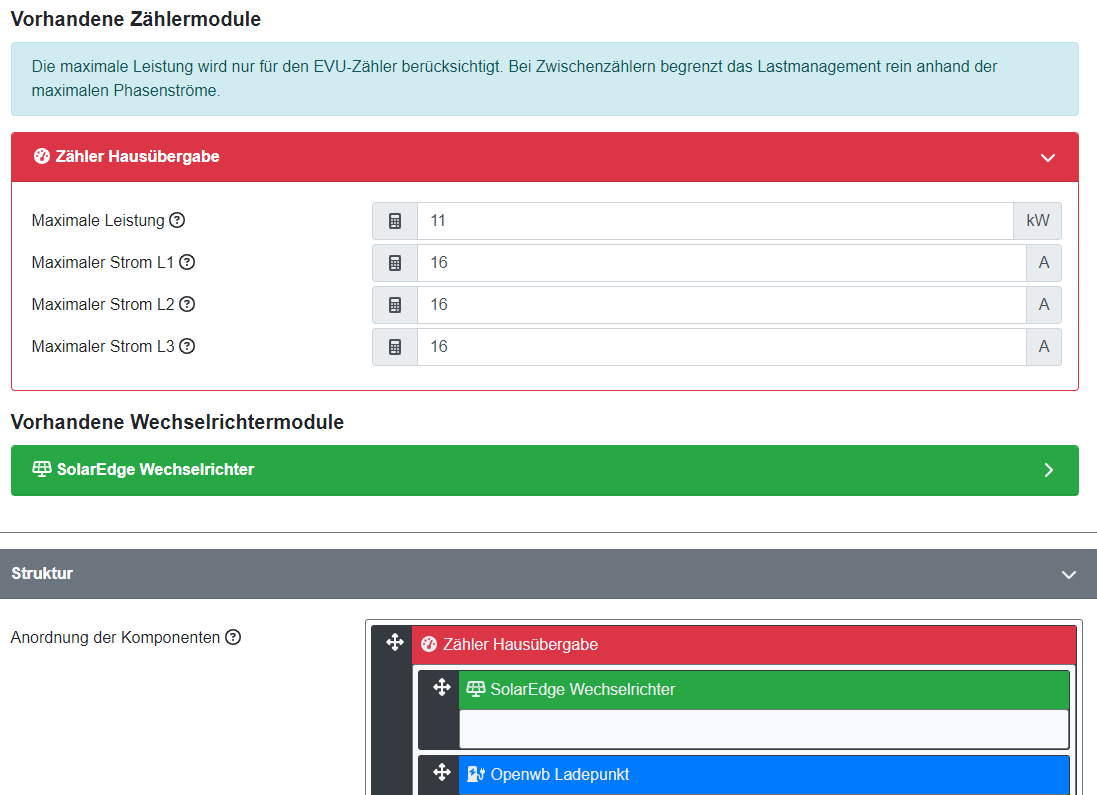Screen dimensions: 1097x795
Task: Click the blue info notice about EVU-Zähler
Action: [x=544, y=79]
